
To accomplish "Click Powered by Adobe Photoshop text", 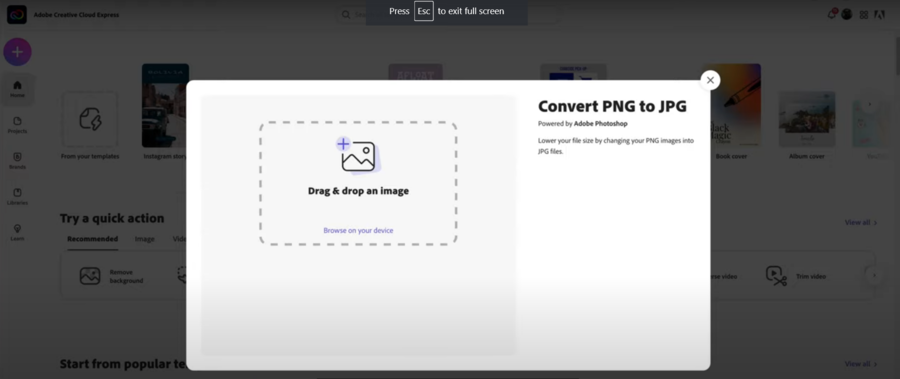I will click(x=583, y=123).
